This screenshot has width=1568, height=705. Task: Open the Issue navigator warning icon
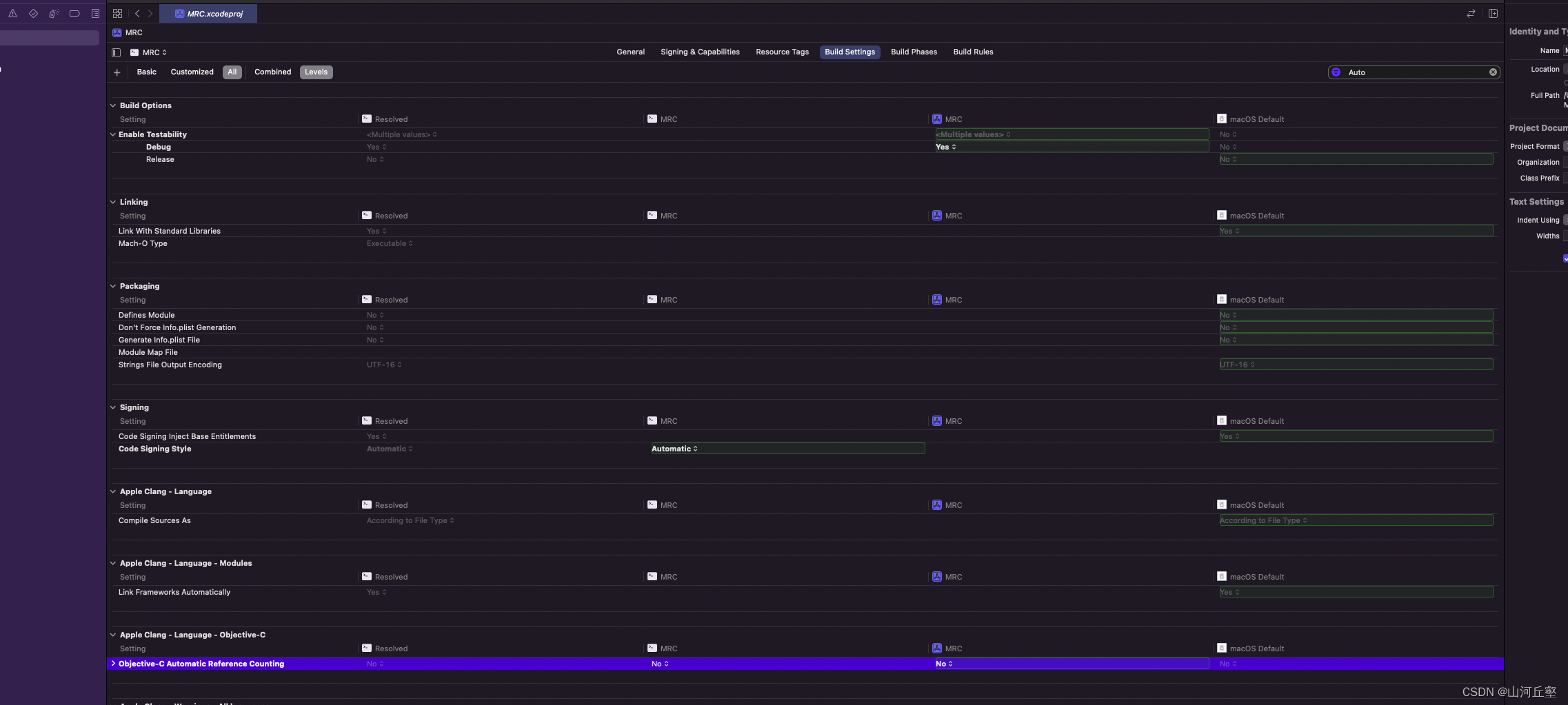point(12,13)
